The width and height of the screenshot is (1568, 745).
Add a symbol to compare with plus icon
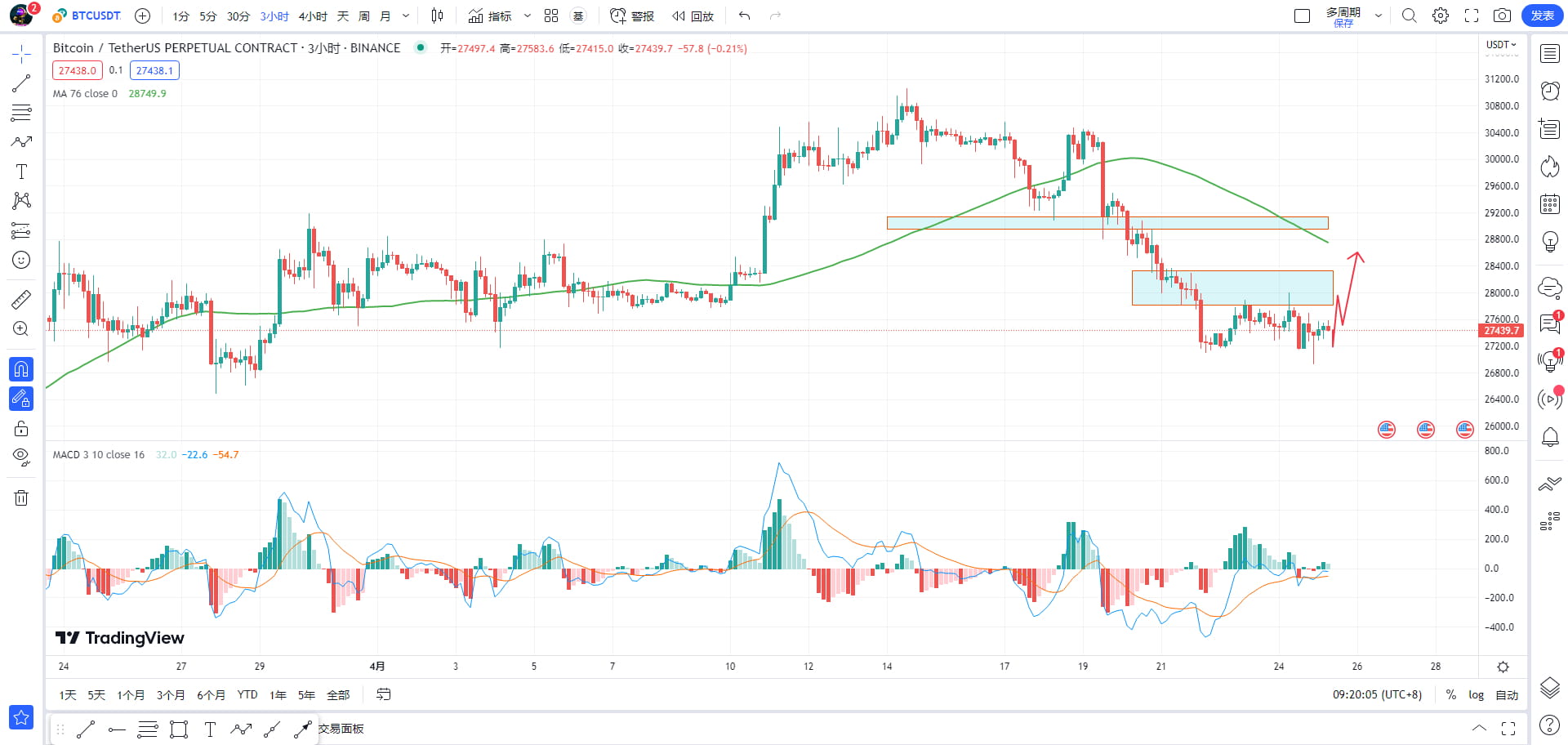[x=142, y=16]
